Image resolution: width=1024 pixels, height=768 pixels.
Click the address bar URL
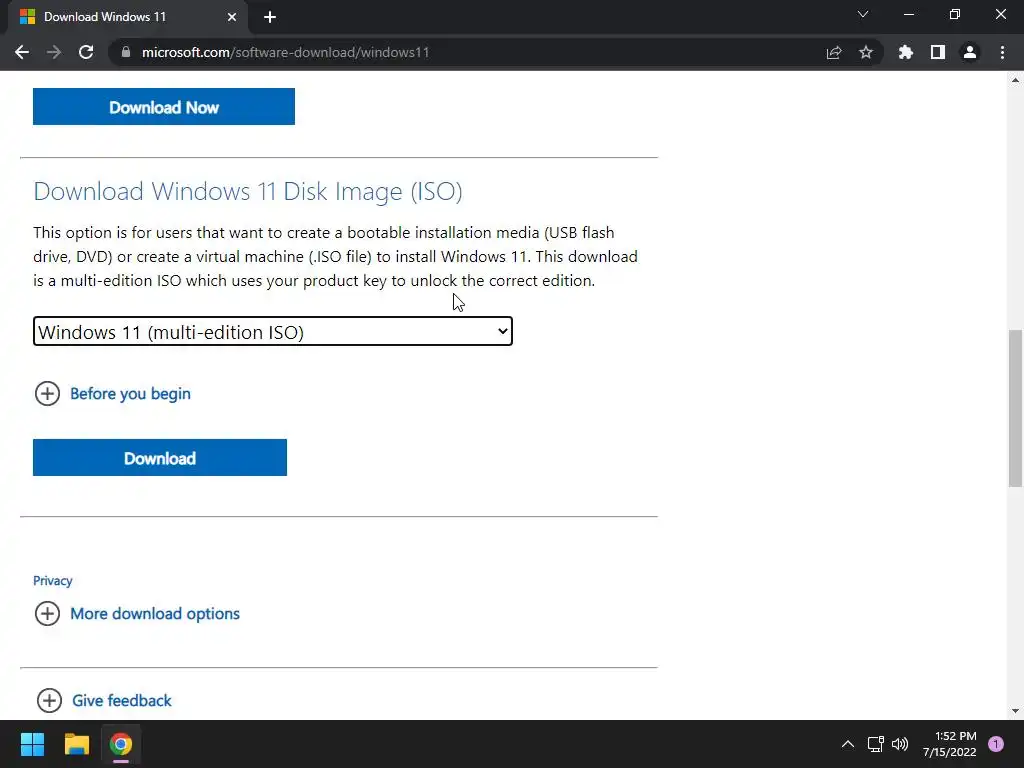(x=285, y=52)
